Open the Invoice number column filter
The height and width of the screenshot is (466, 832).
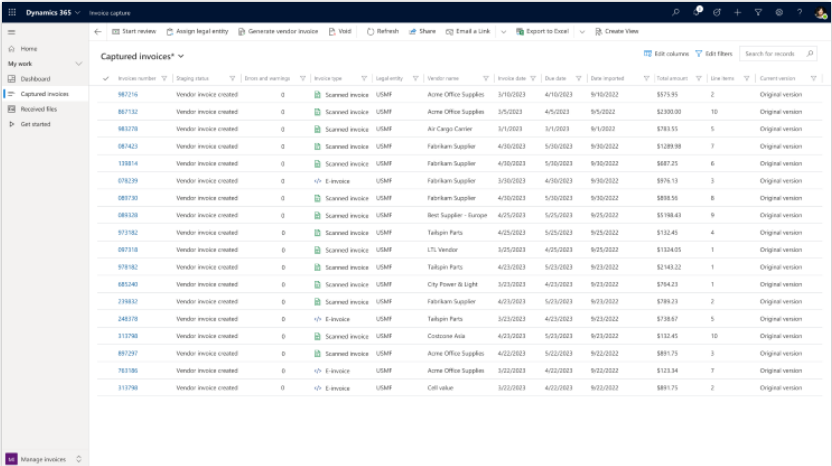(164, 79)
